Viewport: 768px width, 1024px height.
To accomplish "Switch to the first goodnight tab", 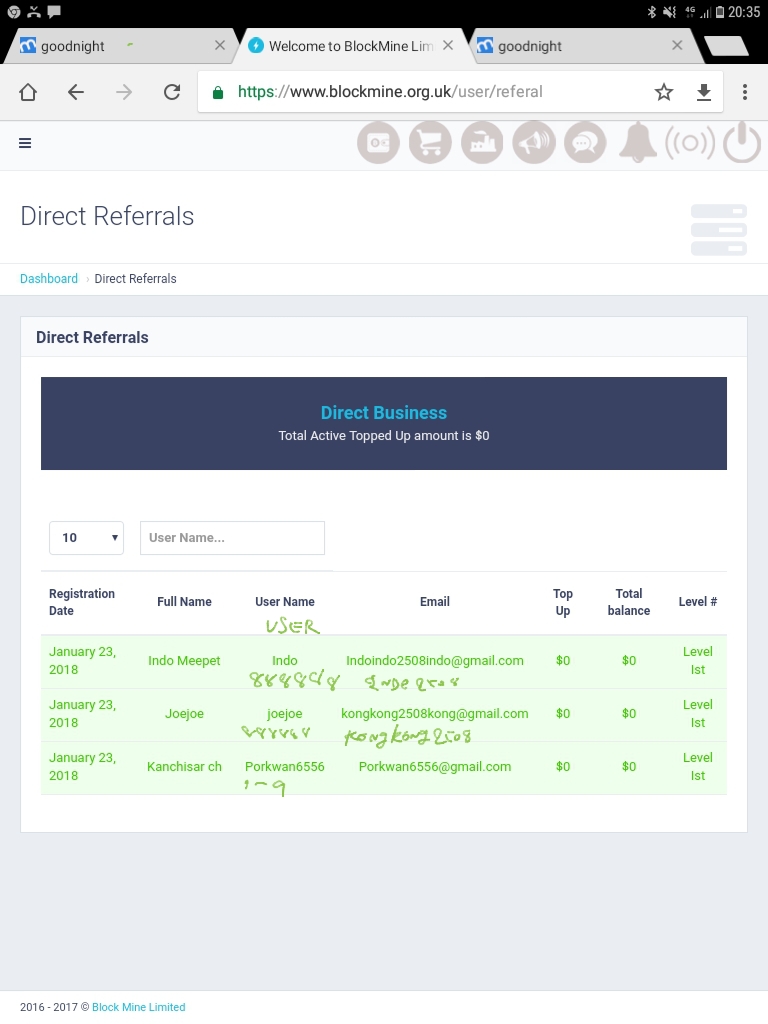I will tap(110, 46).
